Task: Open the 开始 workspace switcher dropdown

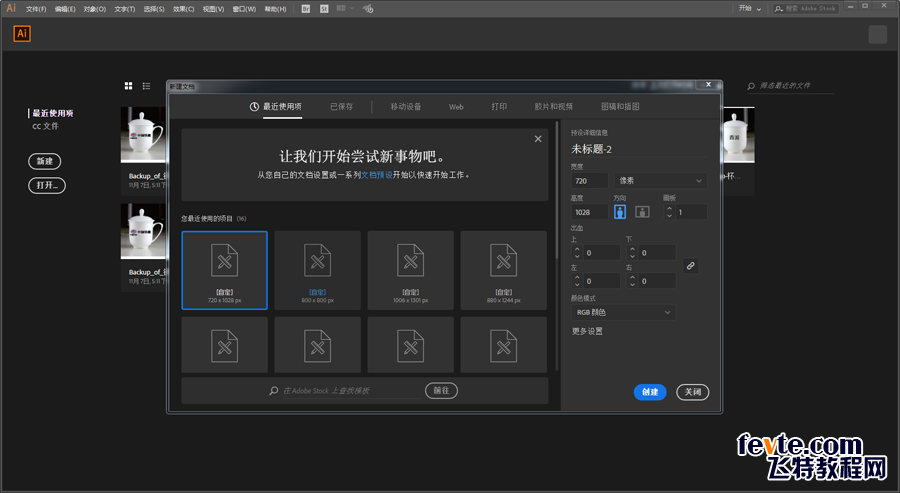Action: pos(750,9)
